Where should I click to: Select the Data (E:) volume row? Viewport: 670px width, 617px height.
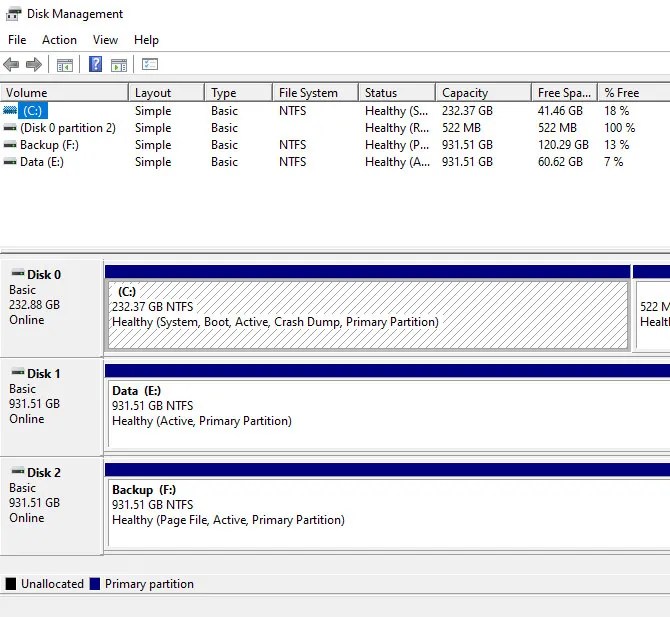point(335,162)
